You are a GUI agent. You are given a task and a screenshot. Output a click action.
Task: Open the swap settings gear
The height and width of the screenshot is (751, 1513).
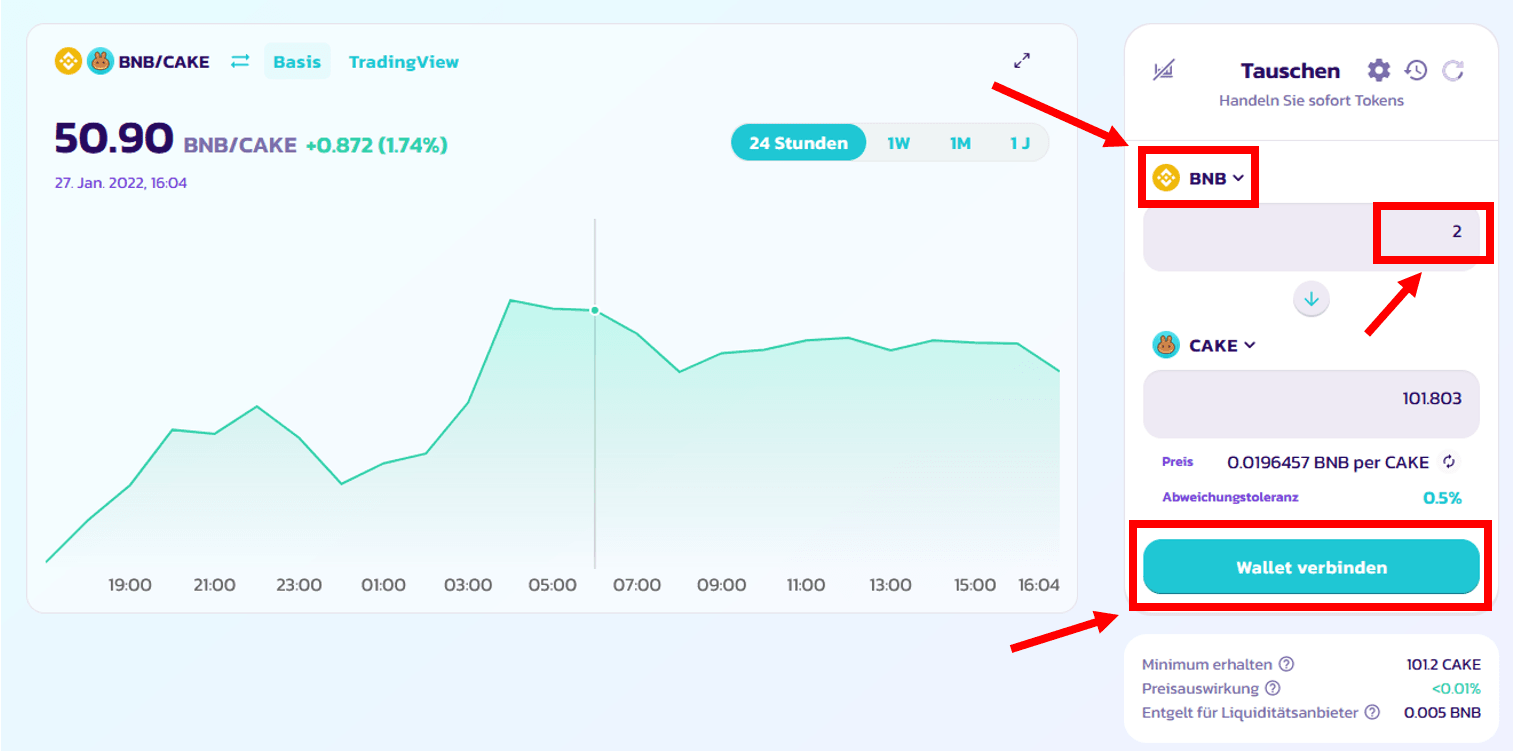pyautogui.click(x=1379, y=70)
